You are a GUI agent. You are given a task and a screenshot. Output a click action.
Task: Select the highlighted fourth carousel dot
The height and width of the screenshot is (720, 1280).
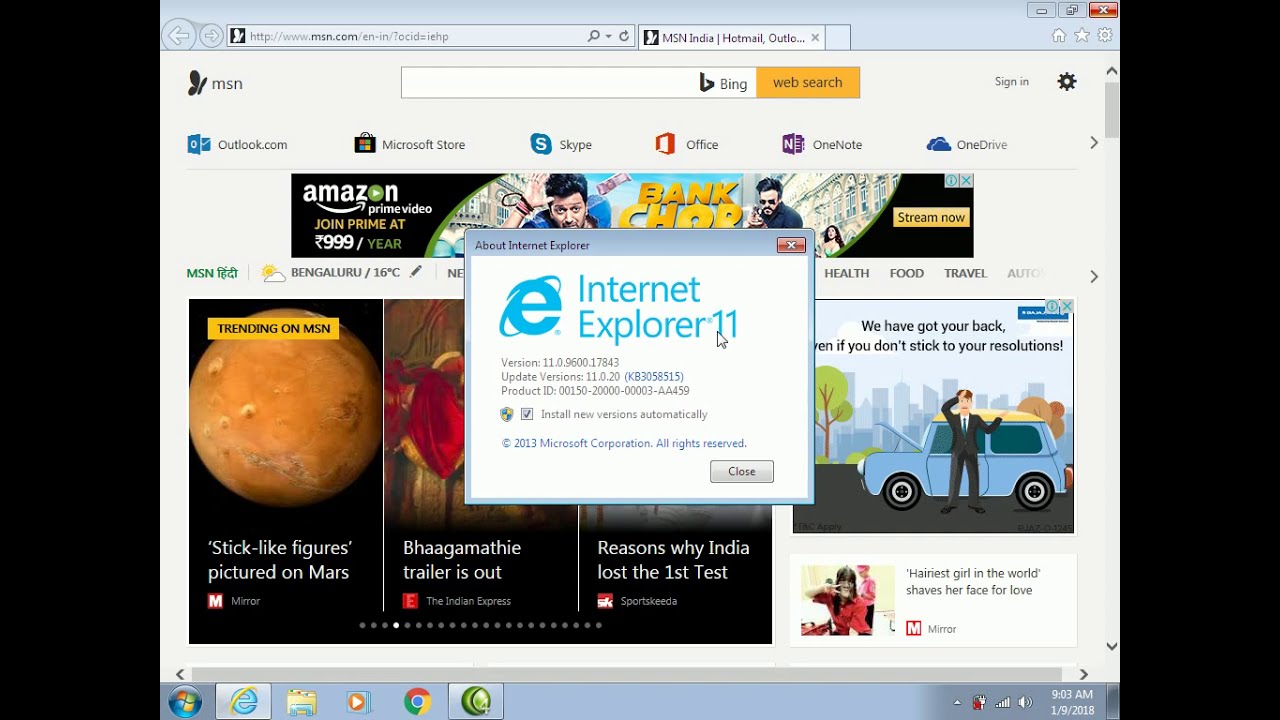pos(396,625)
